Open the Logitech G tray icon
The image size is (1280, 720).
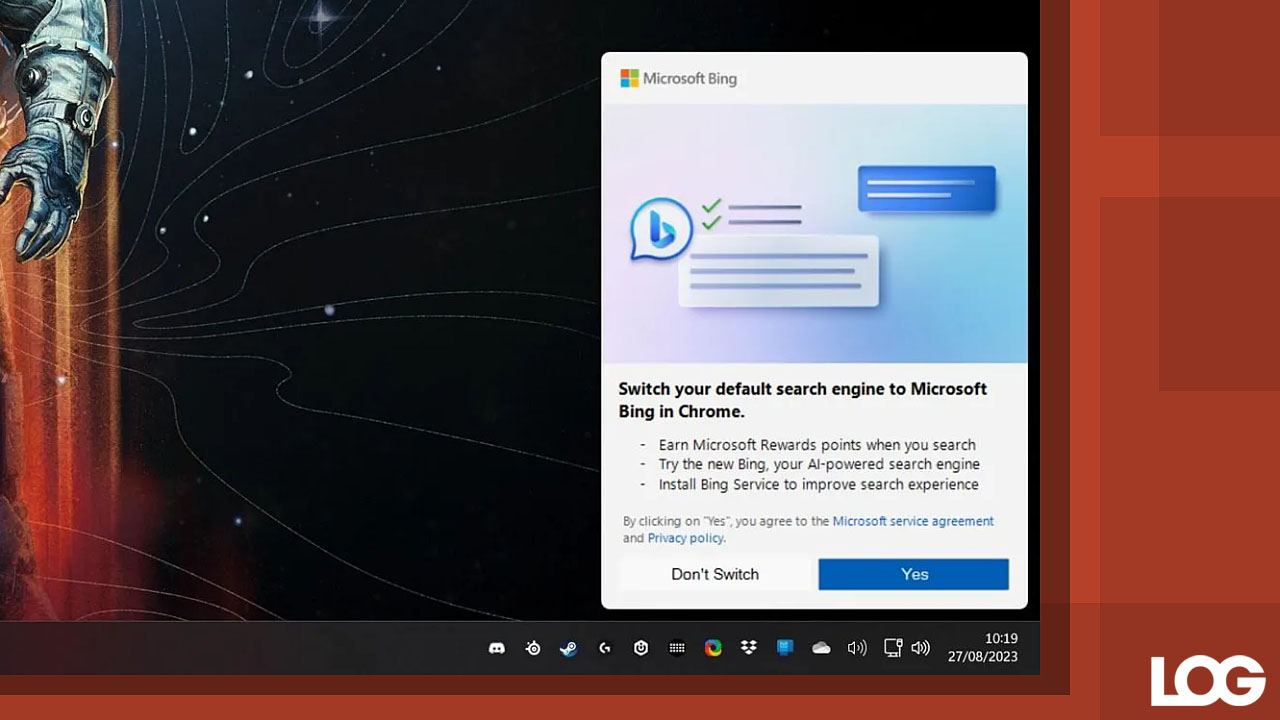coord(605,648)
